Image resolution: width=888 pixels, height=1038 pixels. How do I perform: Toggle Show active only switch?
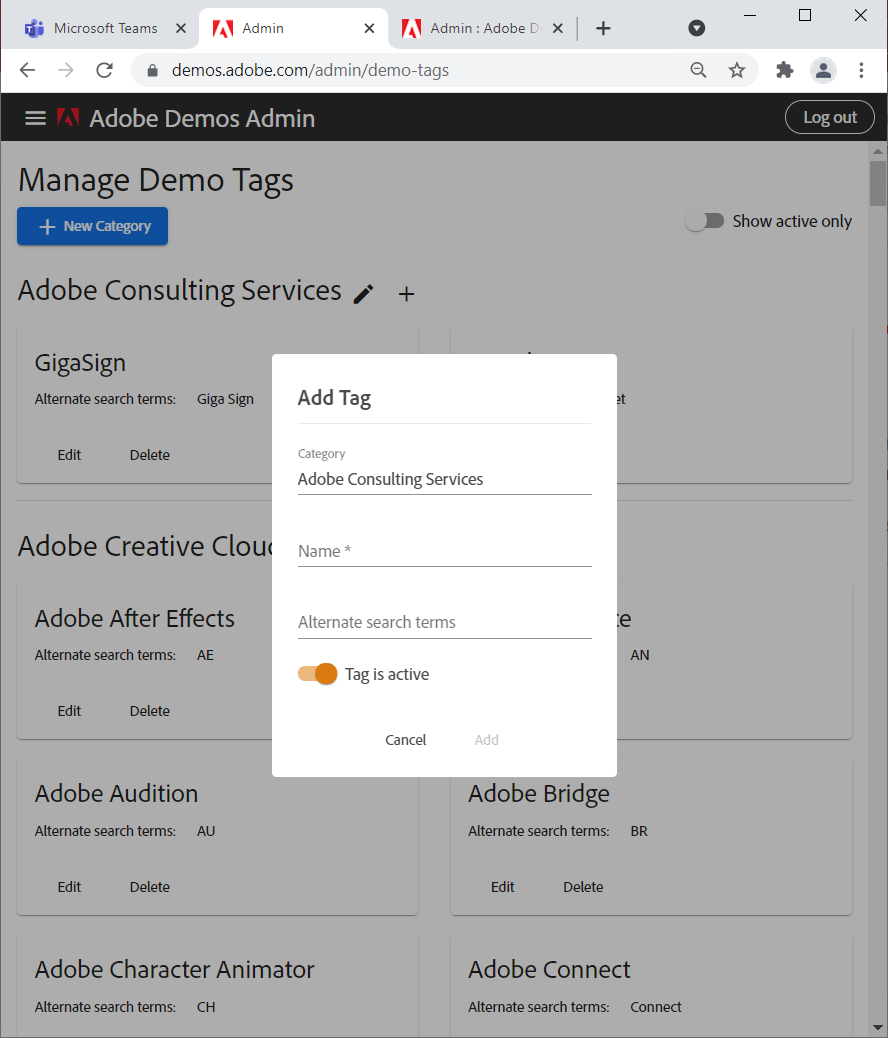coord(705,221)
